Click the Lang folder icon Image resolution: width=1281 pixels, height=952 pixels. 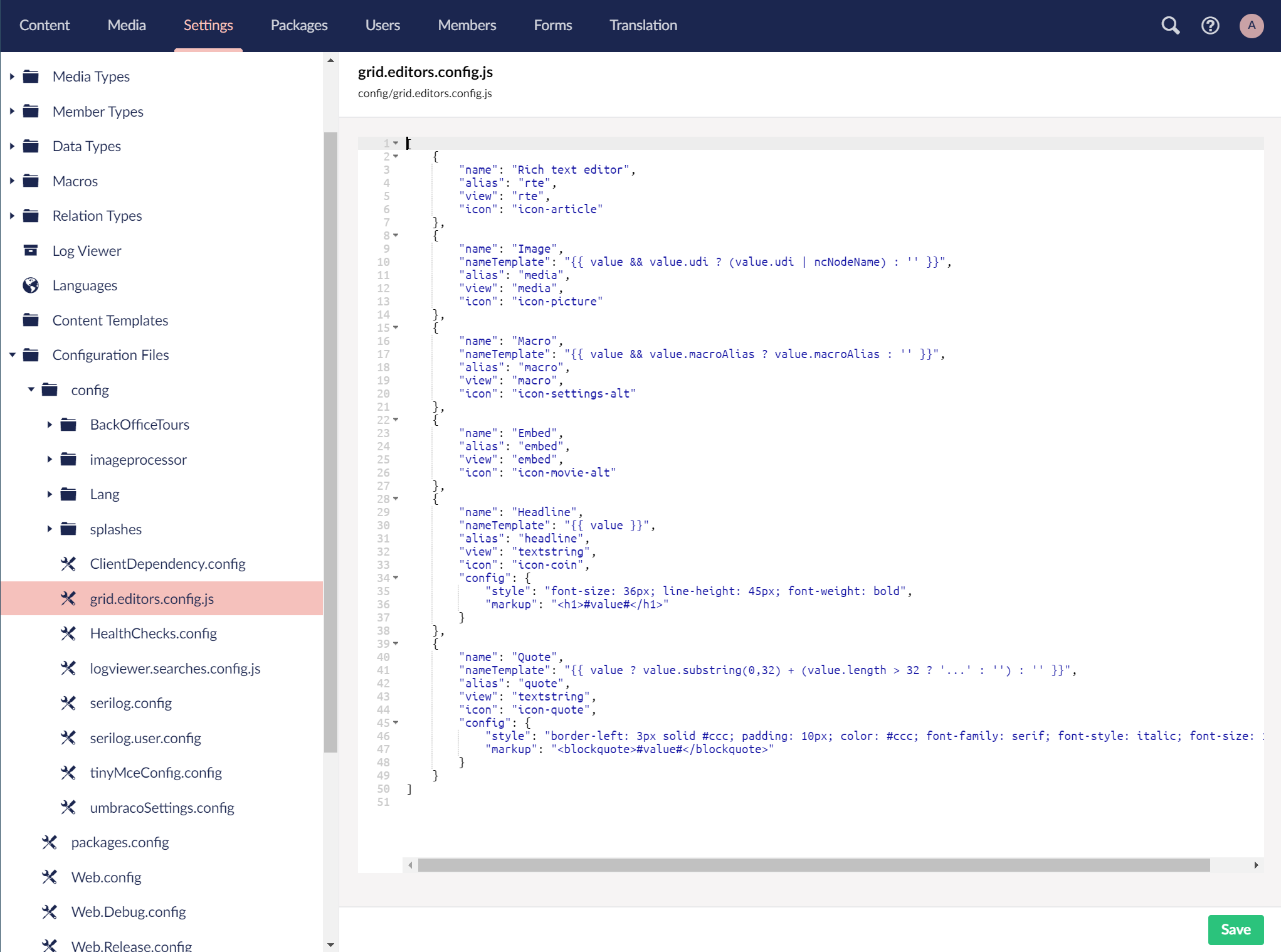pyautogui.click(x=68, y=494)
